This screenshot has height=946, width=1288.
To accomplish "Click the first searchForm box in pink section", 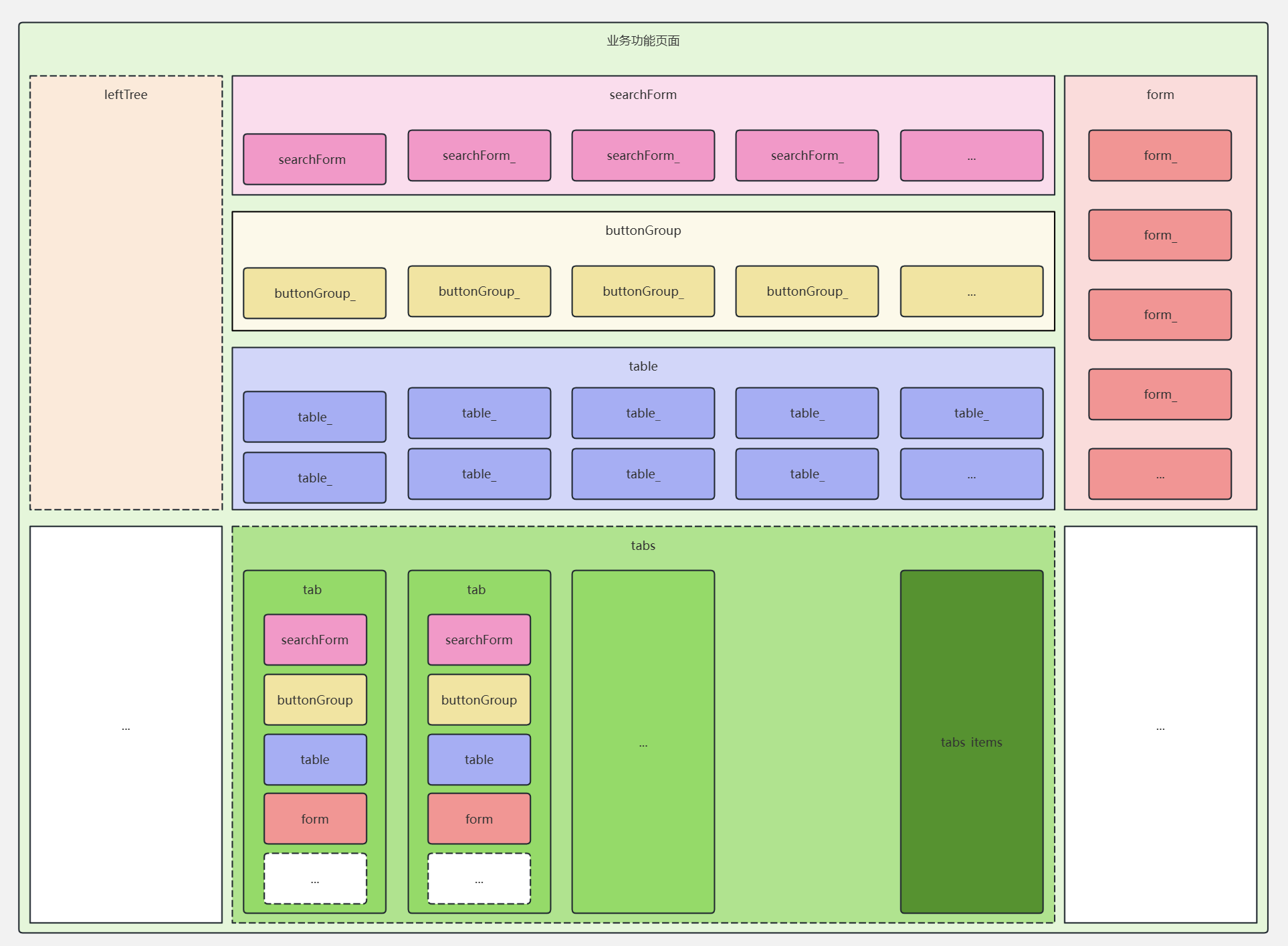I will pyautogui.click(x=314, y=159).
